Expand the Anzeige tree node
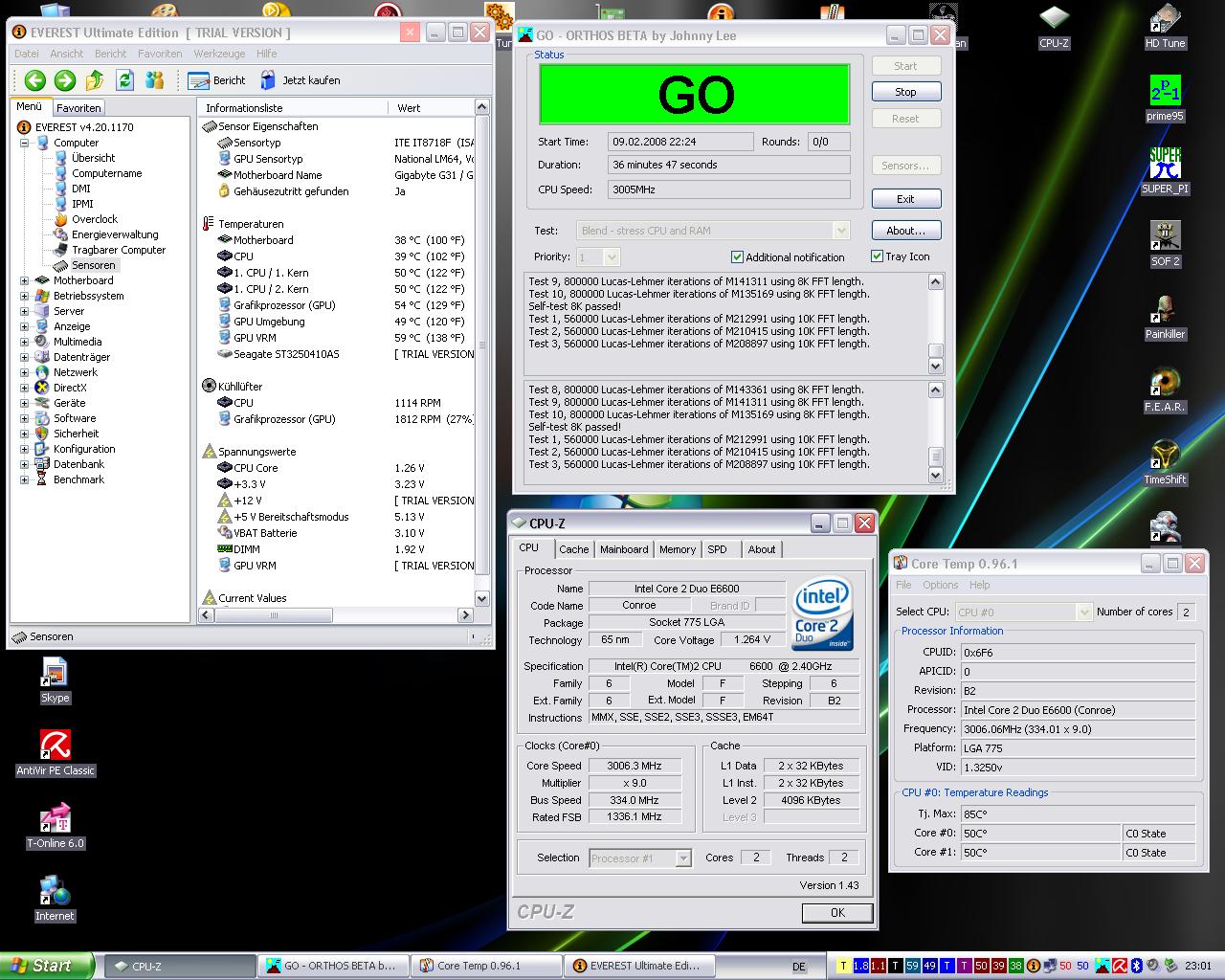 [x=25, y=326]
